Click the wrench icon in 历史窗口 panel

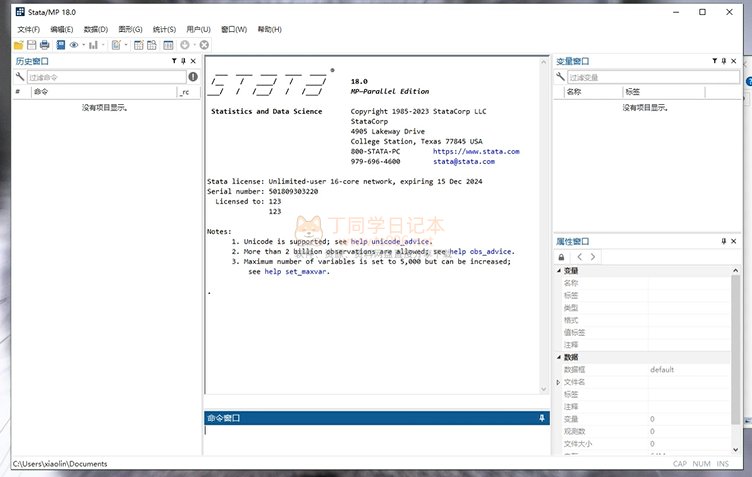[19, 77]
